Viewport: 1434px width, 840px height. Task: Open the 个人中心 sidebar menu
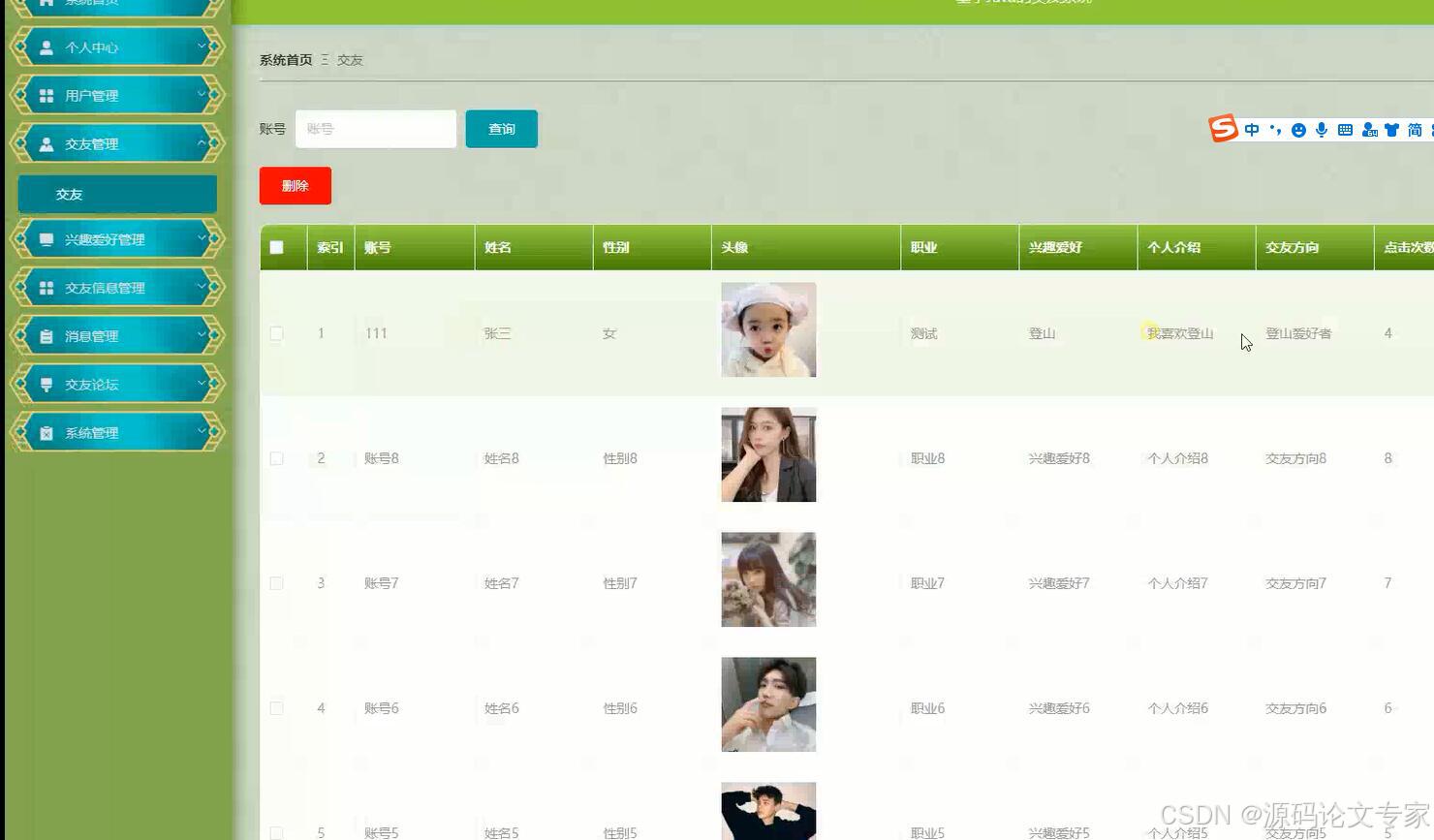pos(117,47)
